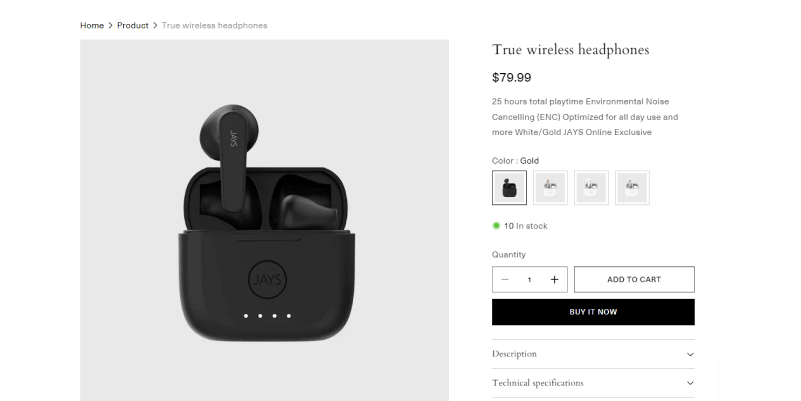Click the green in-stock indicator dot
Viewport: 801px width, 401px height.
[x=496, y=226]
